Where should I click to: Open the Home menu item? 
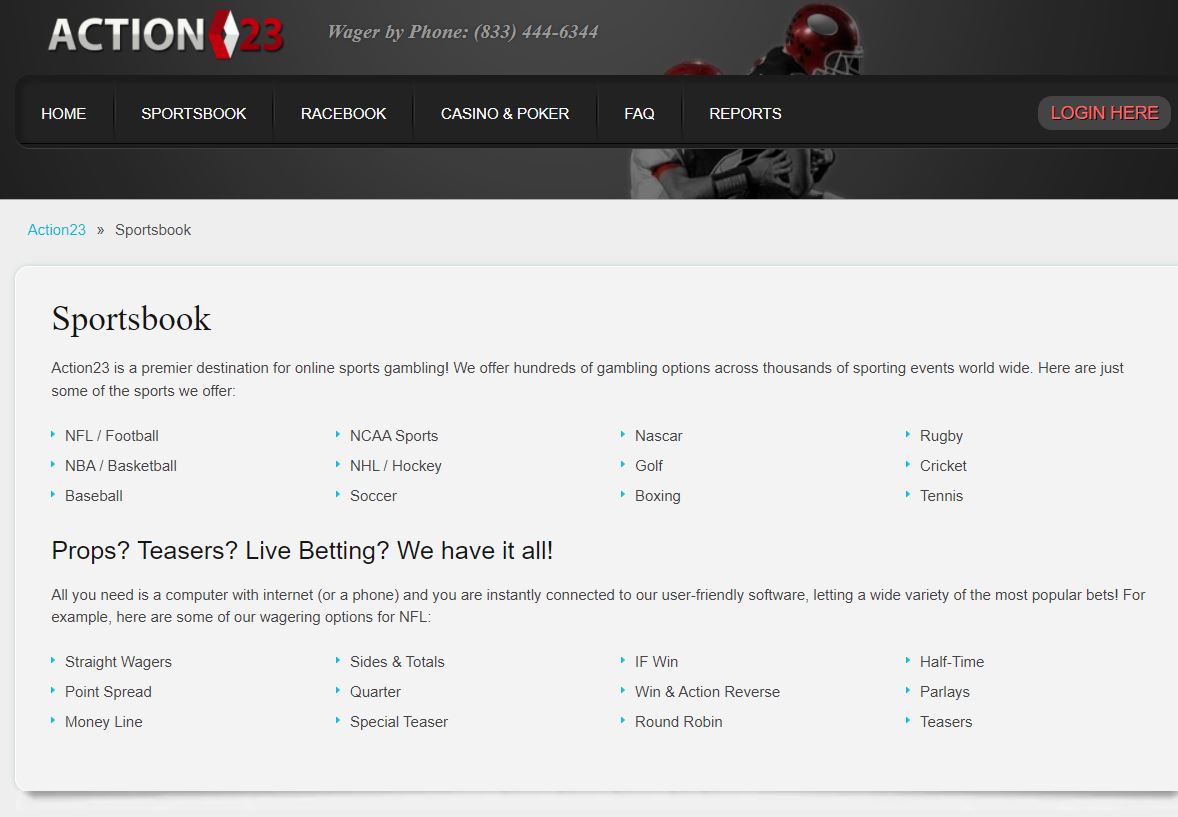pos(64,113)
